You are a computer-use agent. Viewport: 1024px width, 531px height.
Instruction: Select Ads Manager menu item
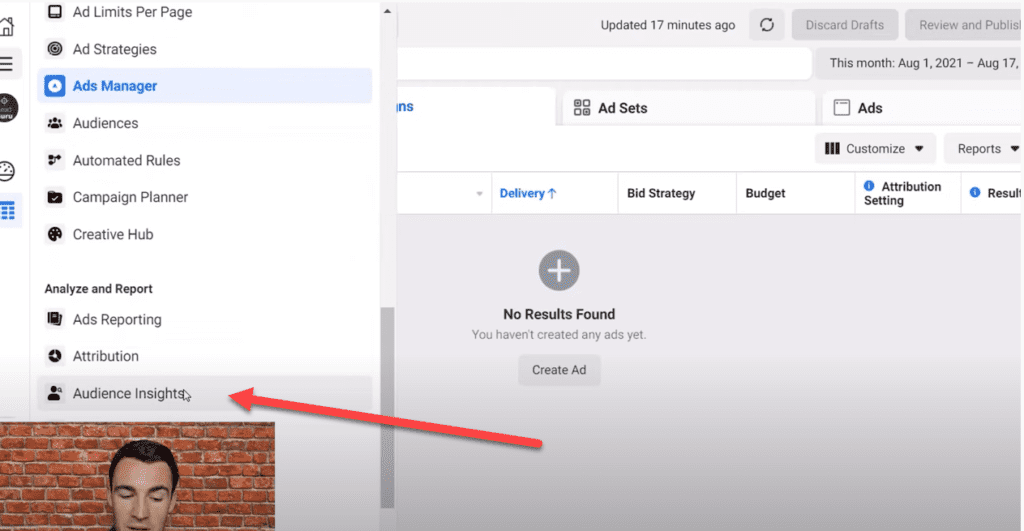coord(204,86)
